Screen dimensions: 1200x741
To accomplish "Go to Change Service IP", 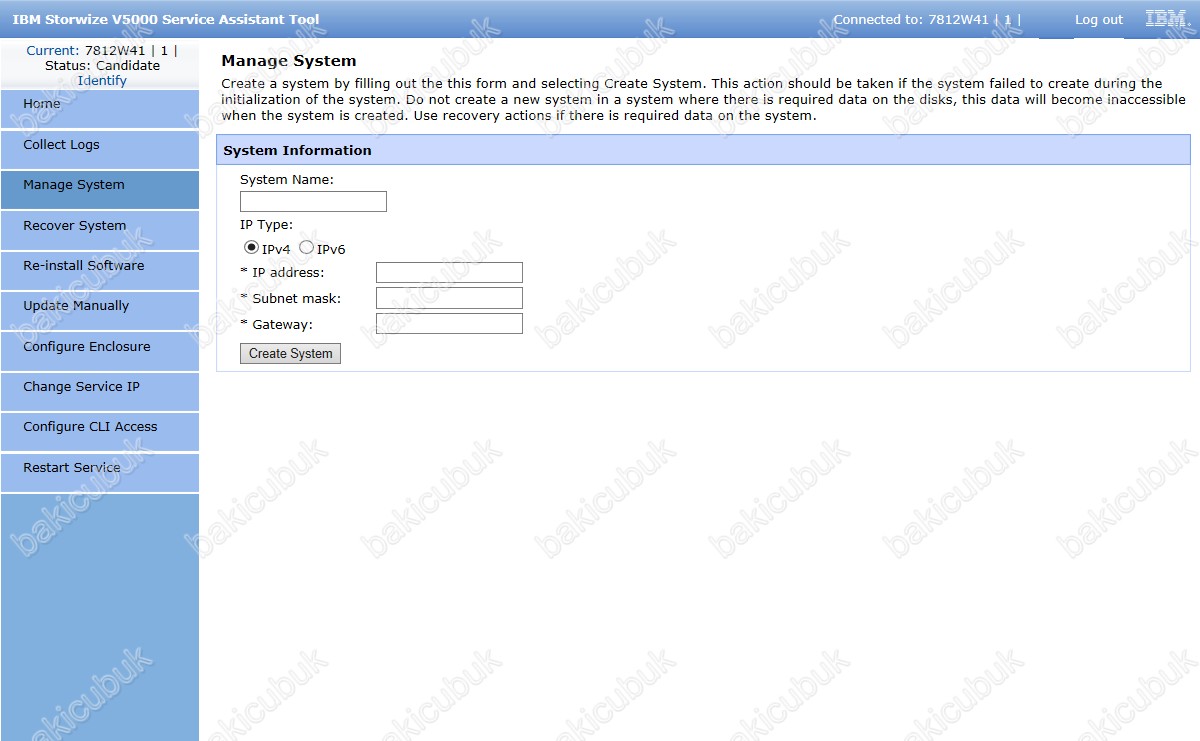I will [99, 391].
